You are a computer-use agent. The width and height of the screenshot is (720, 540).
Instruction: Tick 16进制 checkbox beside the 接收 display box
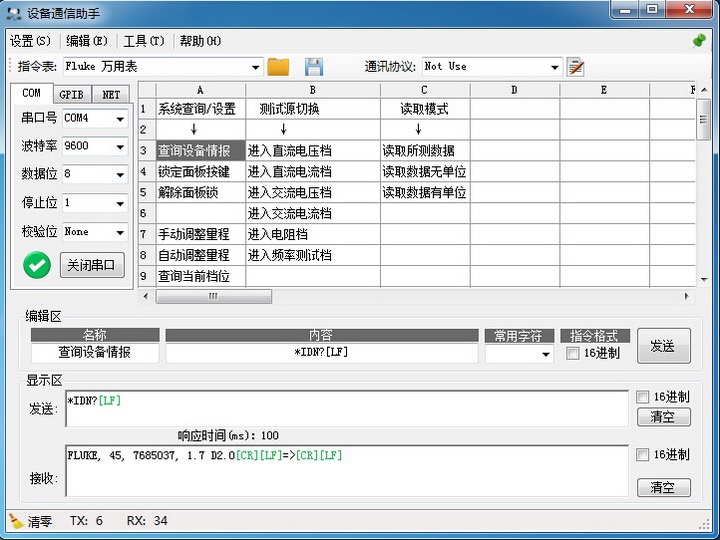tap(642, 455)
